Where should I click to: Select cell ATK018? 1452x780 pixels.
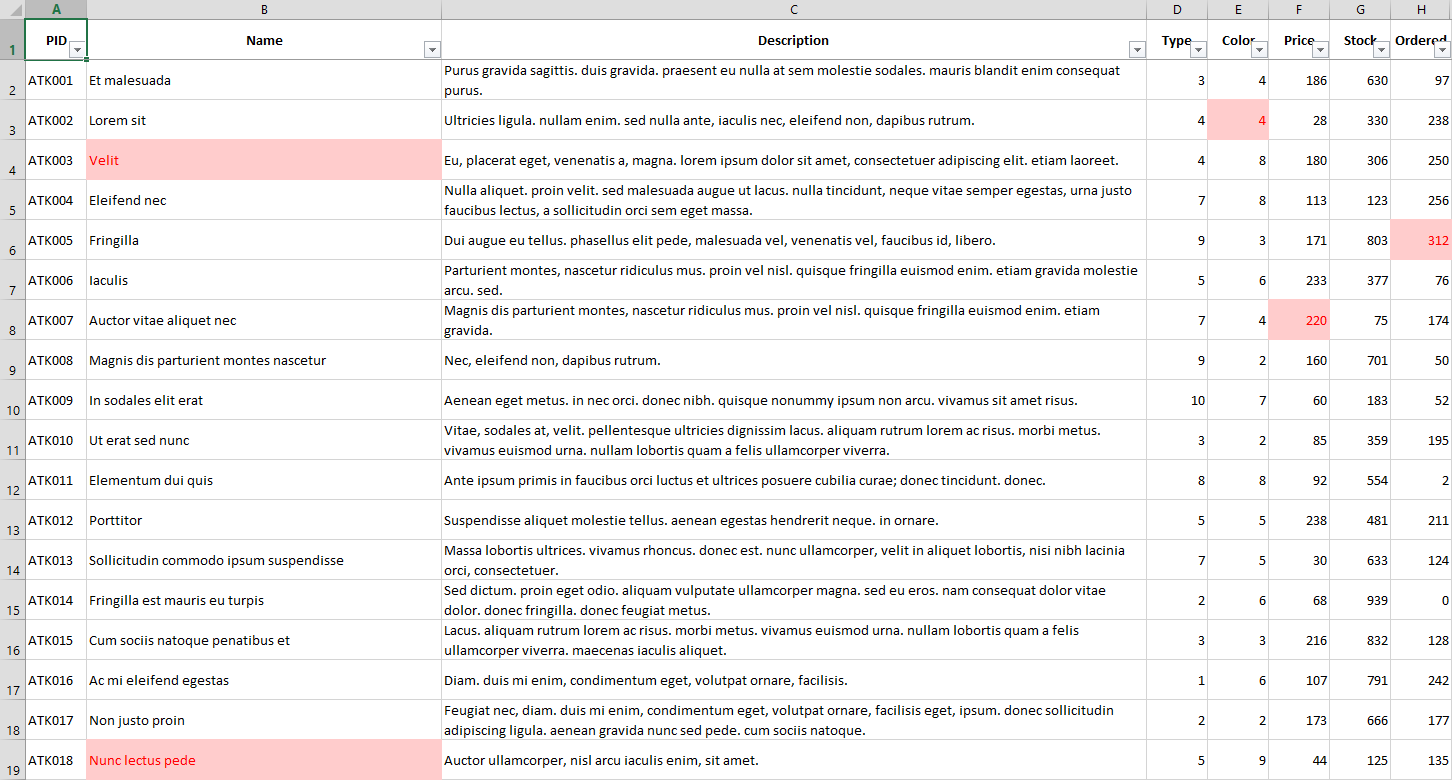pyautogui.click(x=55, y=760)
